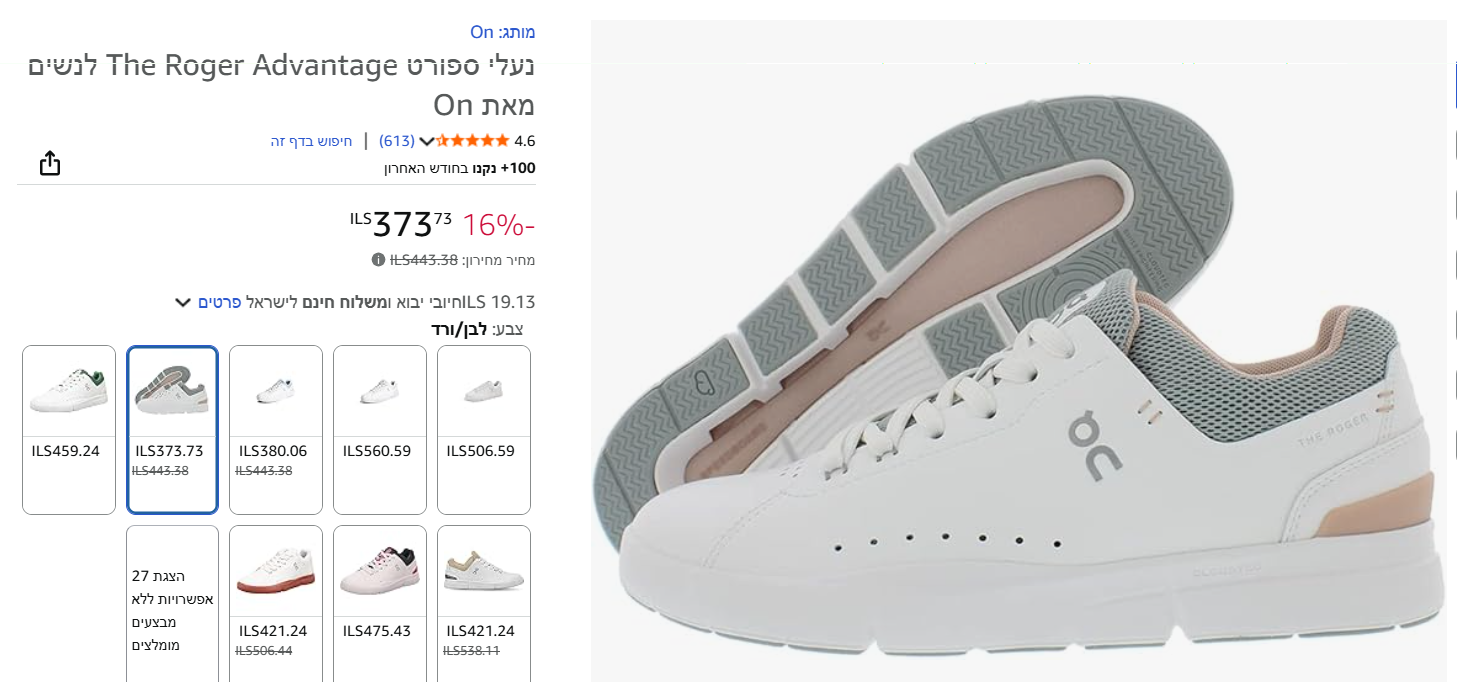Viewport: 1457px width, 682px height.
Task: Select the ILS373.73 white/rose color swatch
Action: [x=172, y=429]
